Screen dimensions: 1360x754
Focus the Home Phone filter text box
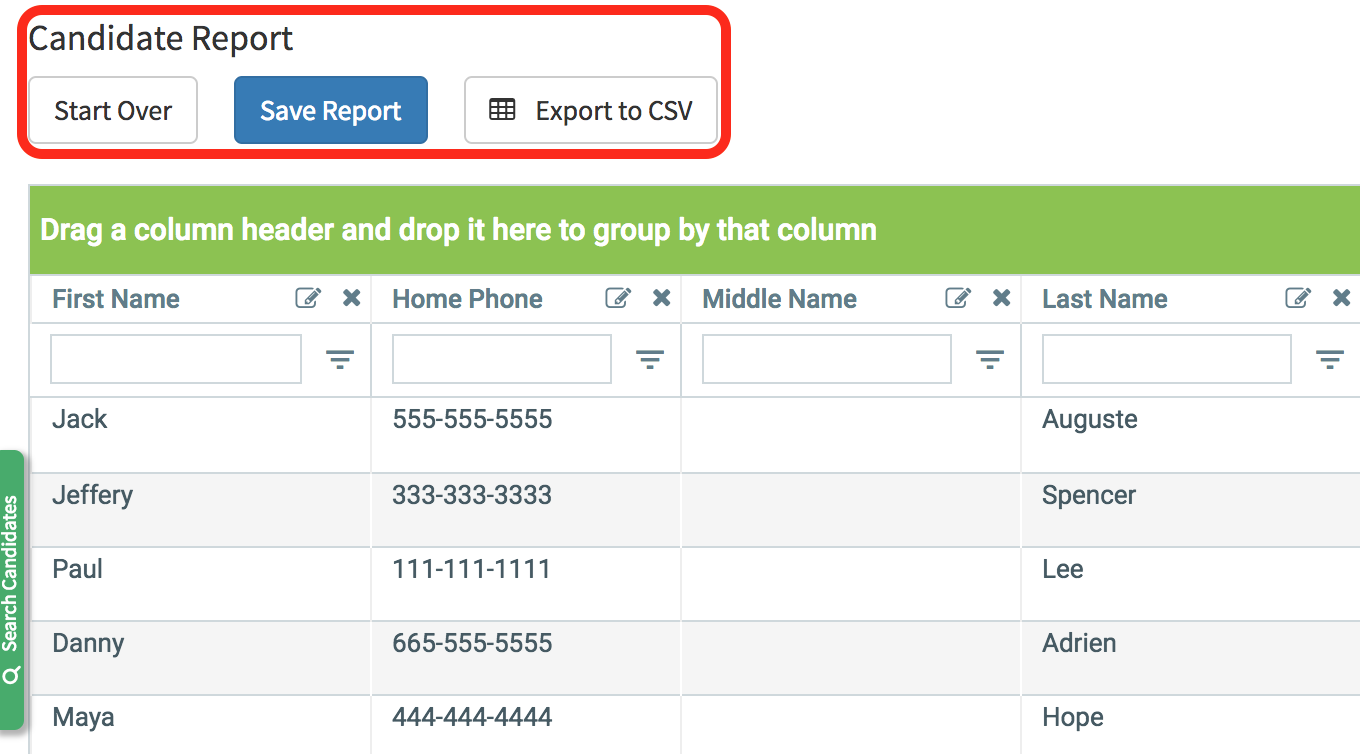click(501, 360)
